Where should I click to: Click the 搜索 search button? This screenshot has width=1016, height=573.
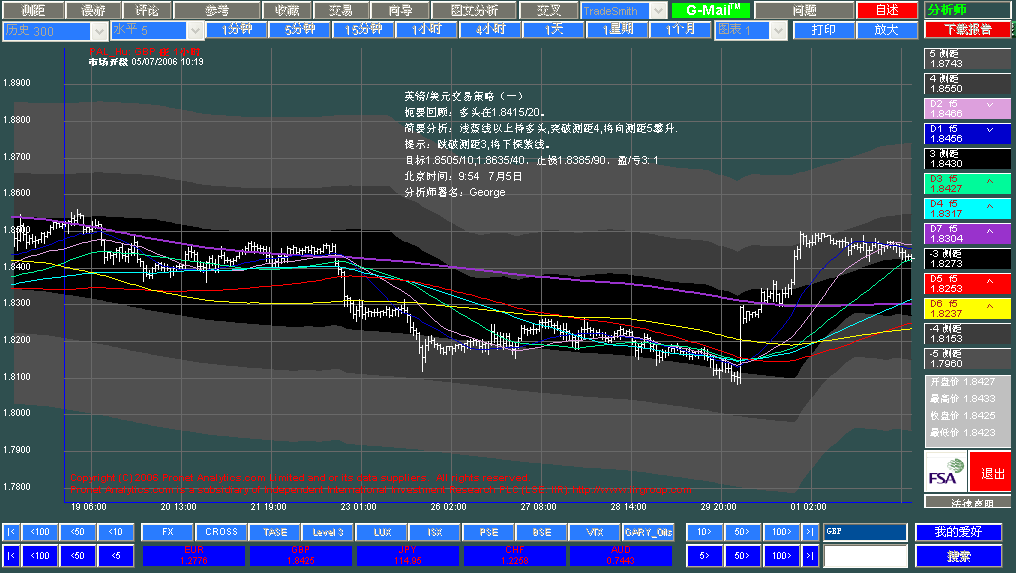point(958,555)
